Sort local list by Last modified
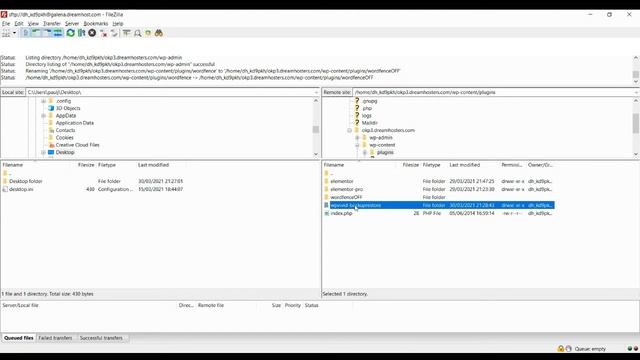 point(153,165)
